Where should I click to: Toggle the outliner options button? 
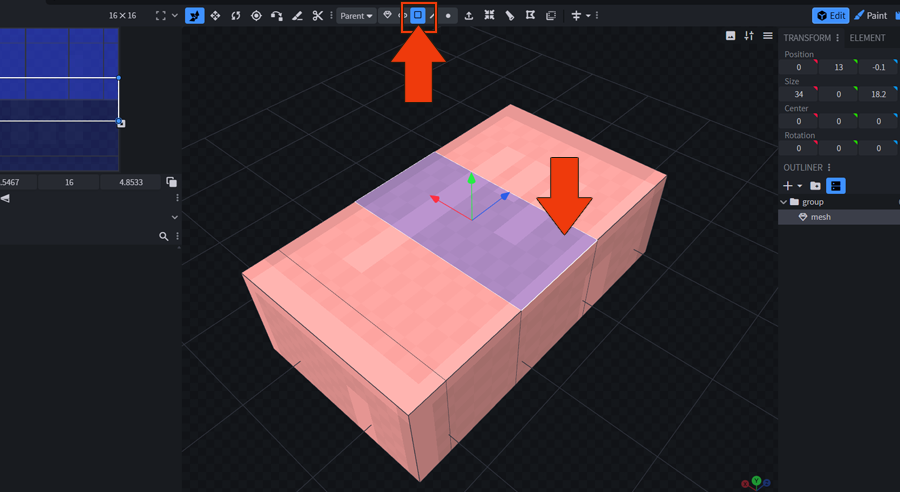(836, 186)
